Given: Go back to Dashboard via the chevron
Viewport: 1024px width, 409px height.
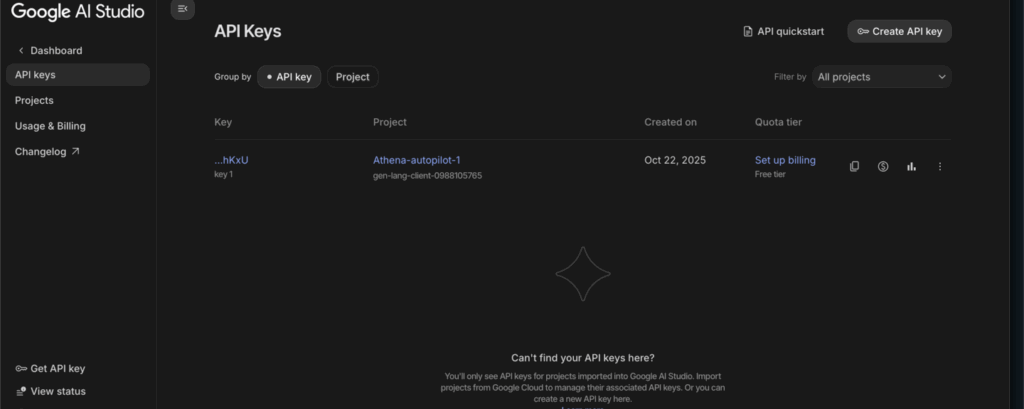Looking at the screenshot, I should [21, 51].
